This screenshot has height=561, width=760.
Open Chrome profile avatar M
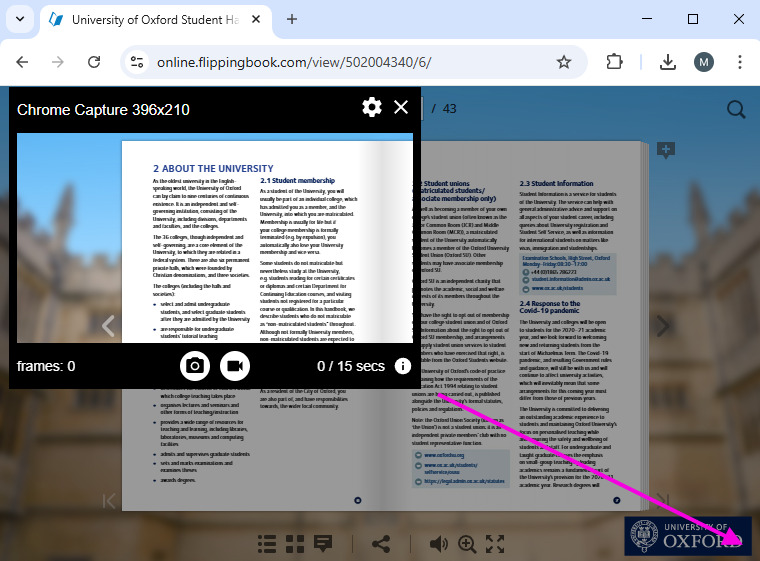[x=704, y=62]
